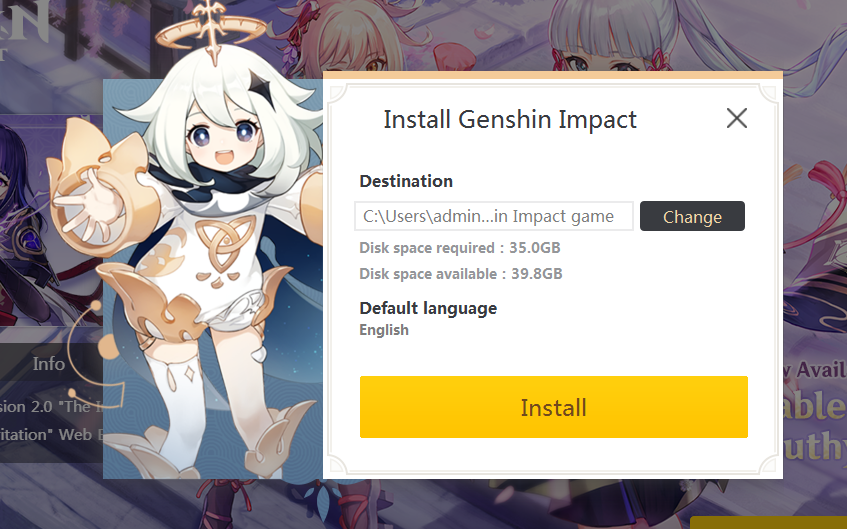Click the partial yellow button at bottom-right corner
Image resolution: width=847 pixels, height=529 pixels.
click(x=768, y=523)
